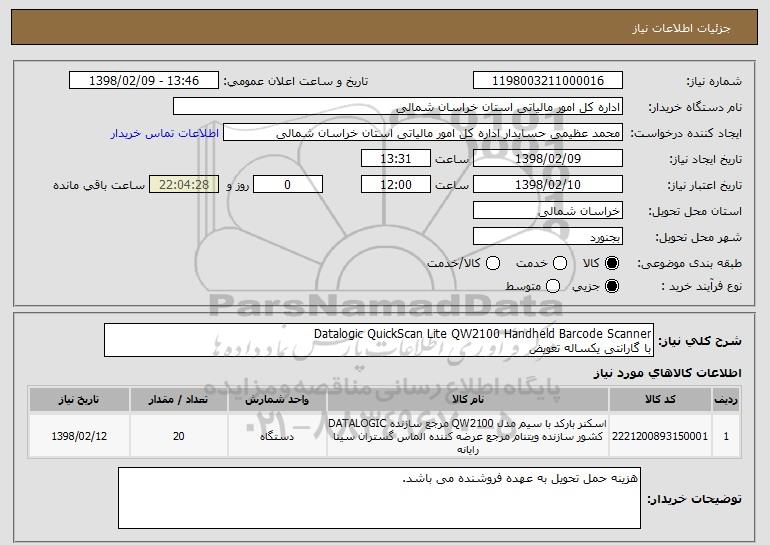
Task: Click the remaining days field showing 0
Action: [x=288, y=185]
